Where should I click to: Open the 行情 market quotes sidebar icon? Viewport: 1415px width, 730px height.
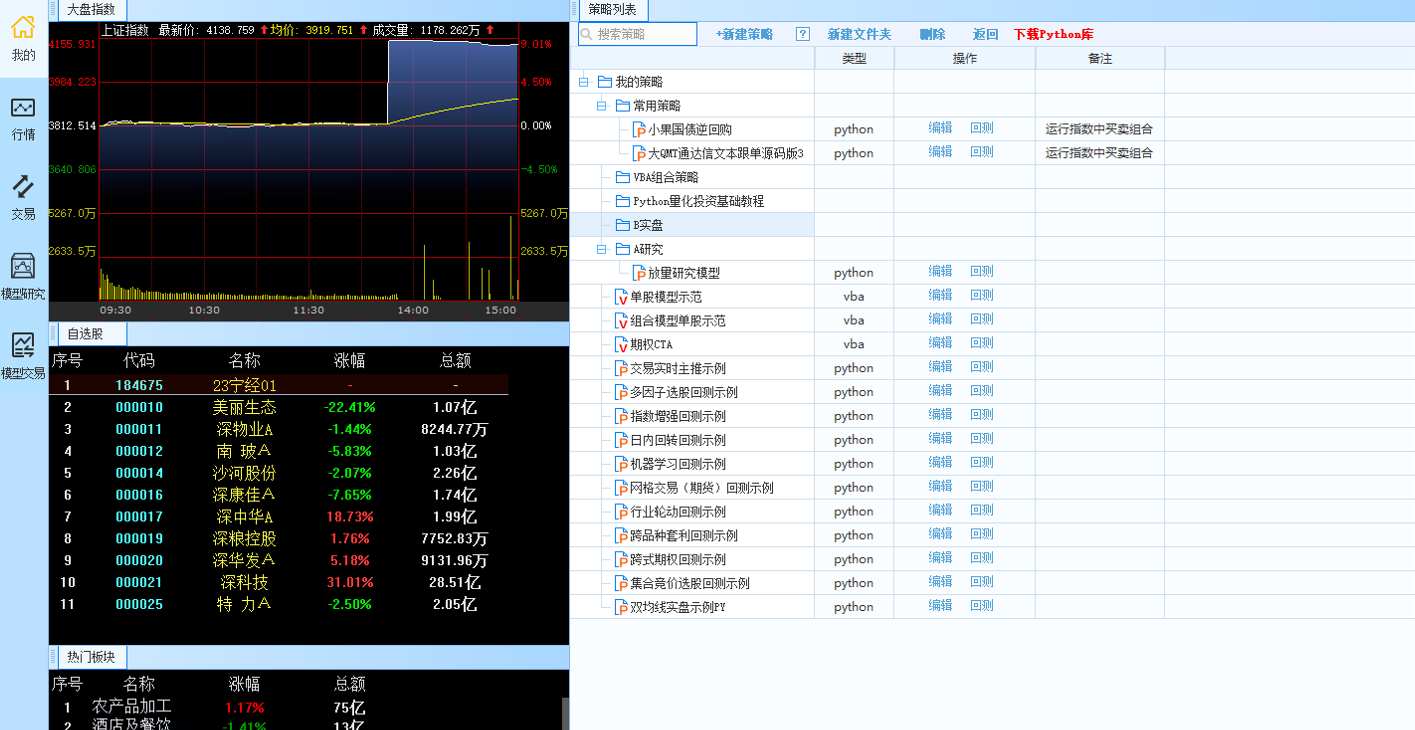(x=23, y=108)
